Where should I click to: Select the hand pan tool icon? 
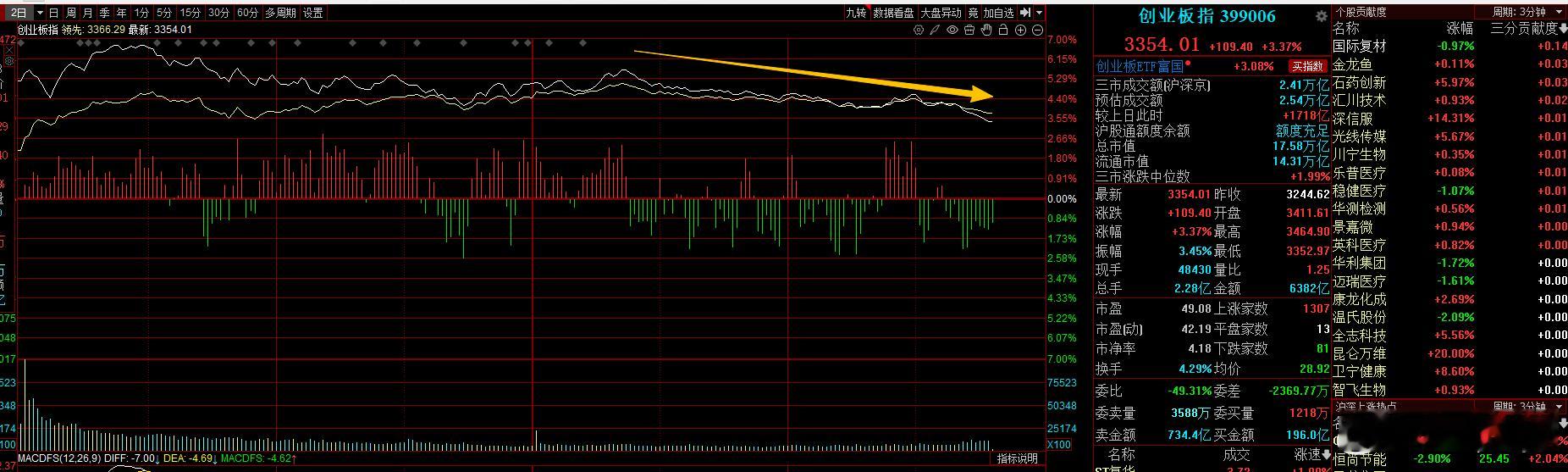986,30
